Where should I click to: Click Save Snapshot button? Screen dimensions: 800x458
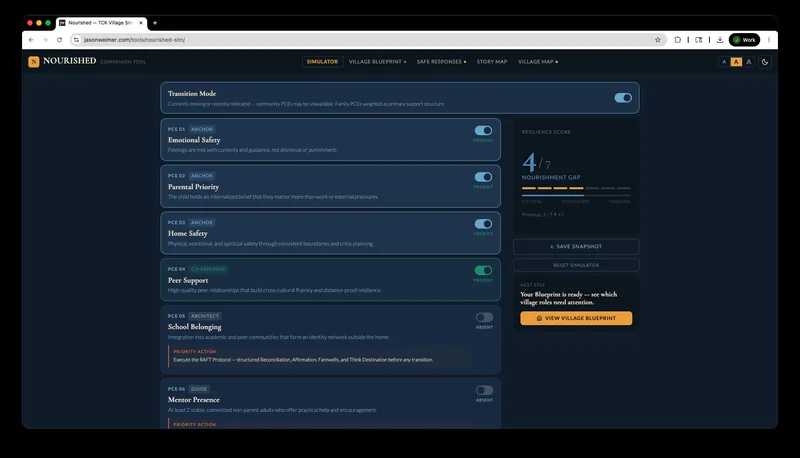tap(576, 247)
